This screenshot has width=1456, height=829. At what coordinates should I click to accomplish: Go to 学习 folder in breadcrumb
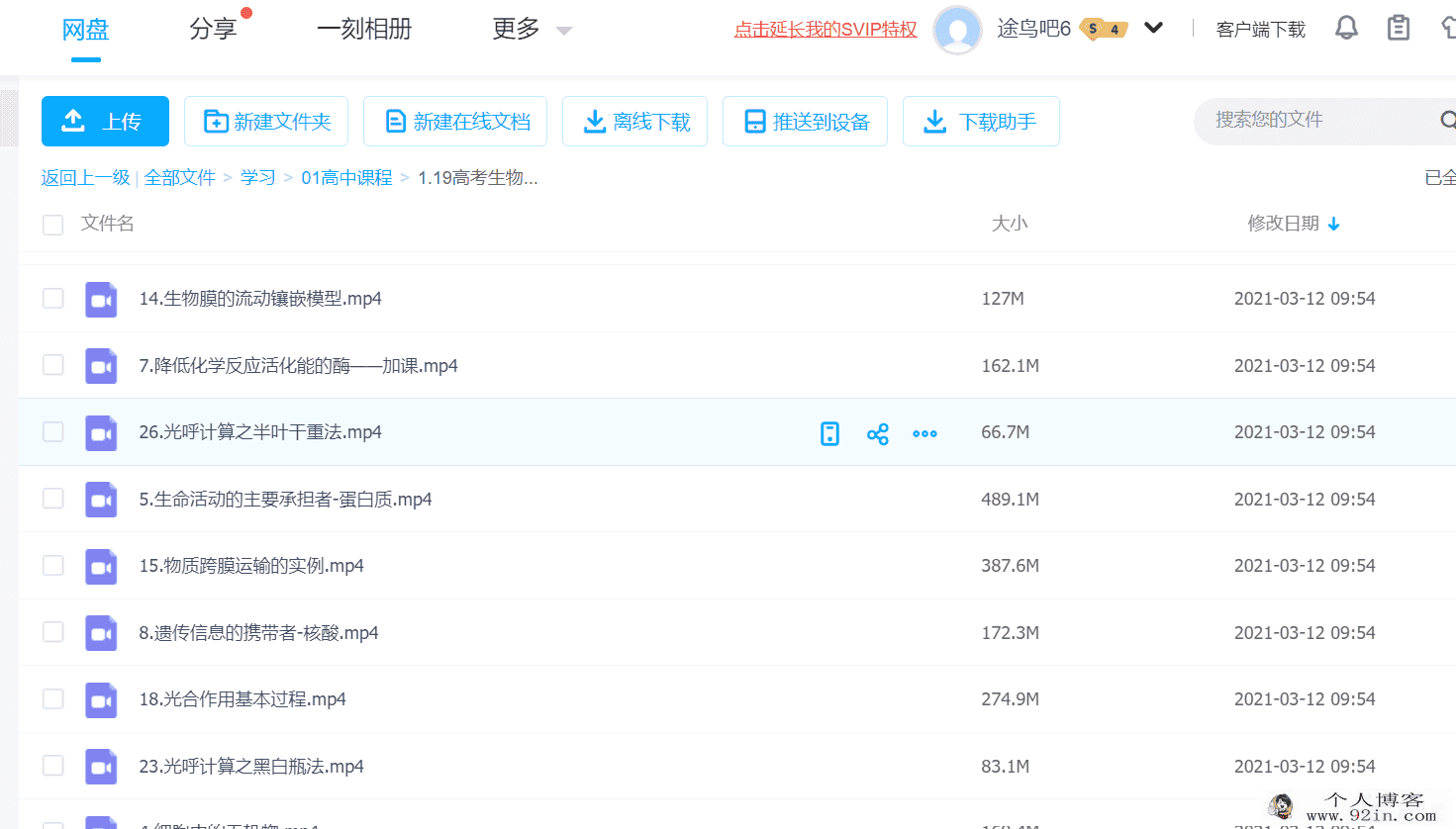tap(258, 178)
